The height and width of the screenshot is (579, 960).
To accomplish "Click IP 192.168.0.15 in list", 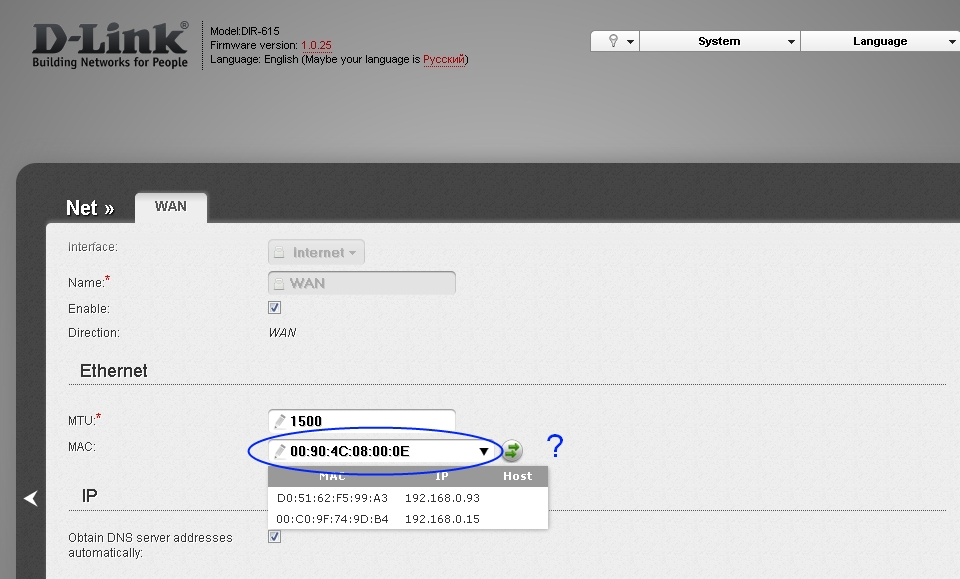I will click(442, 519).
